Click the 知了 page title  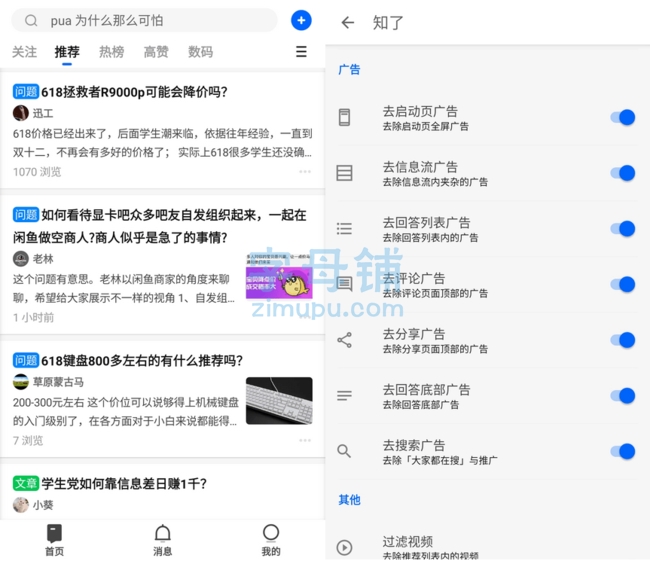pos(388,22)
